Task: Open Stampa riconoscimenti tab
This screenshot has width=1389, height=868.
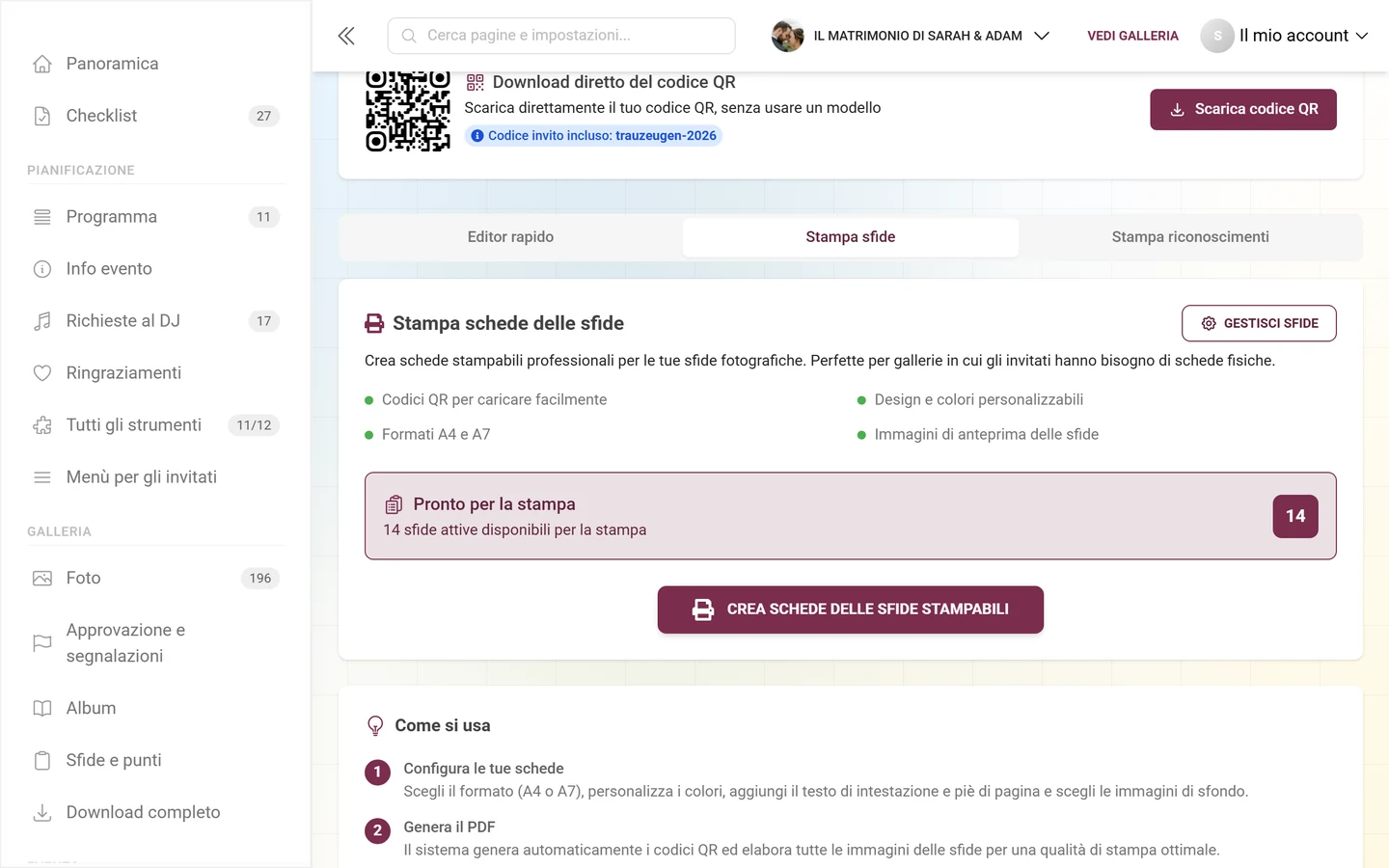Action: [x=1190, y=237]
